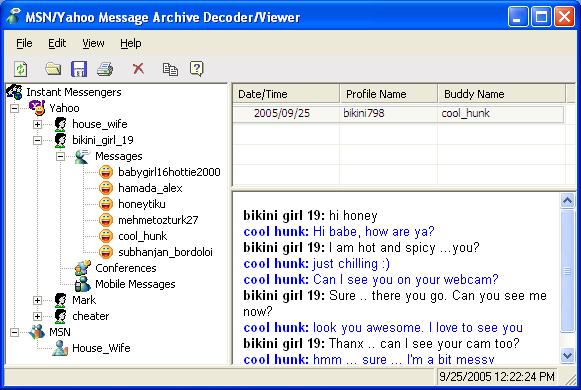Screen dimensions: 581x390
Task: Click the Open folder toolbar icon
Action: [53, 69]
